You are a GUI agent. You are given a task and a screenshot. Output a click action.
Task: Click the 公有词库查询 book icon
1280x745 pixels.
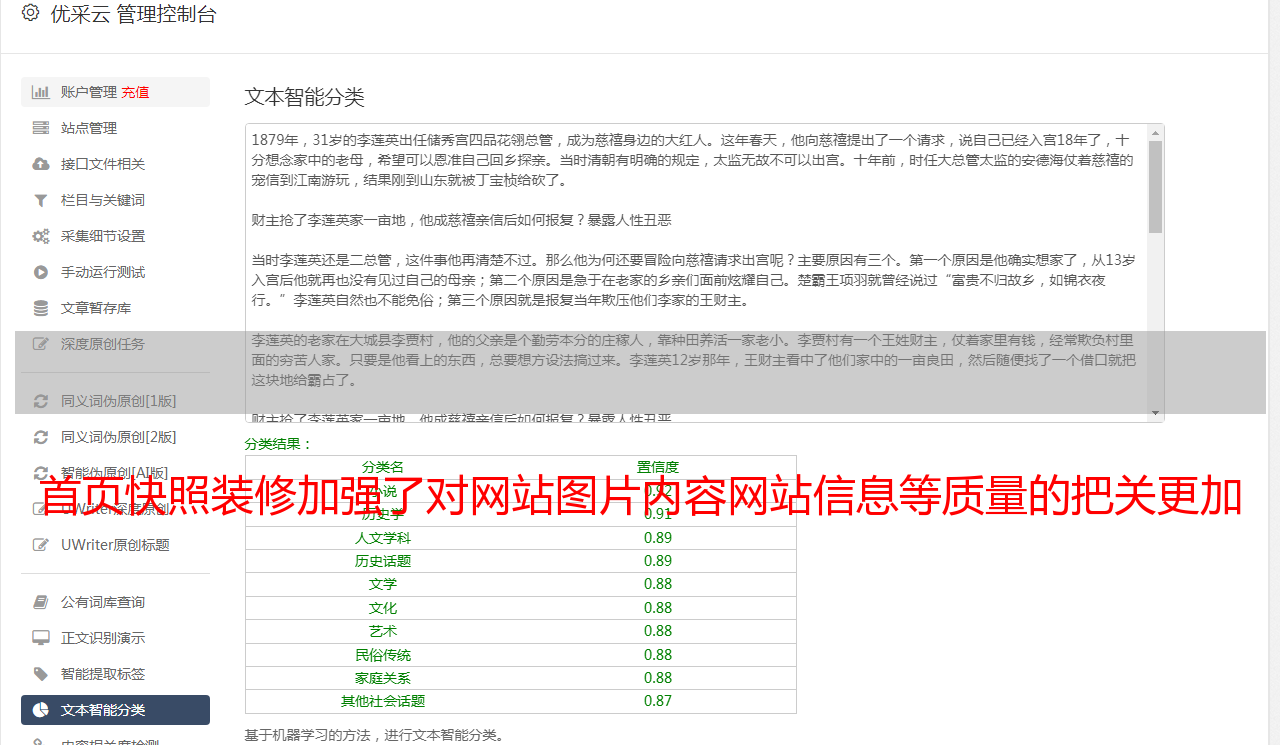tap(41, 602)
